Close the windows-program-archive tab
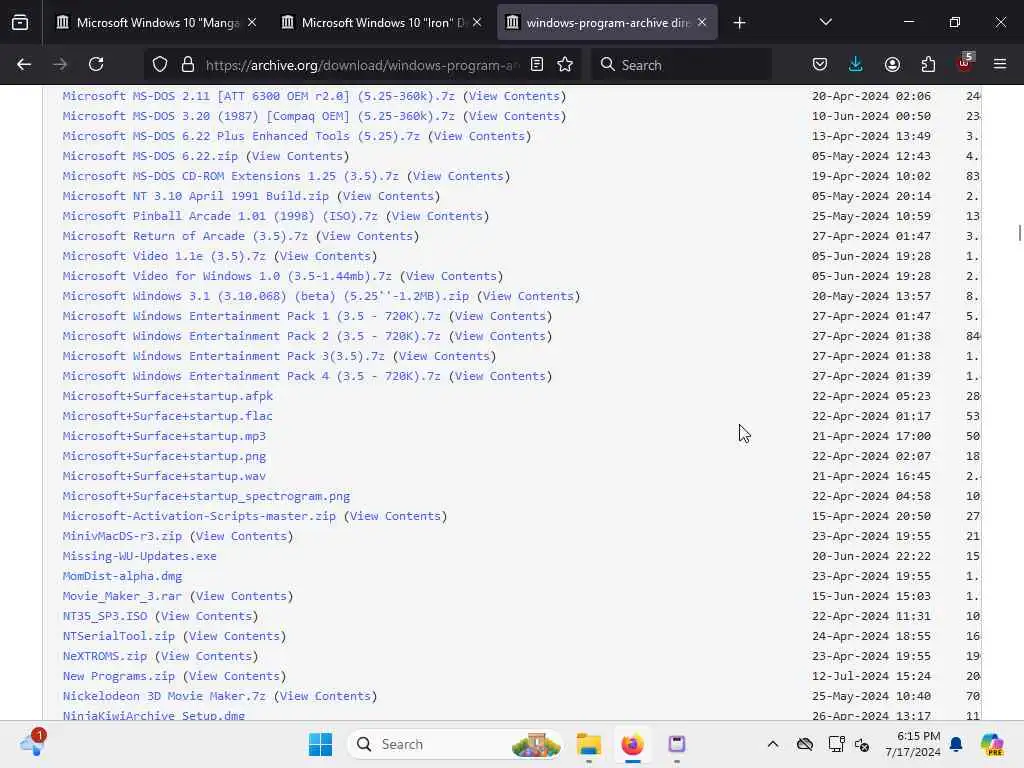The width and height of the screenshot is (1024, 768). tap(702, 23)
